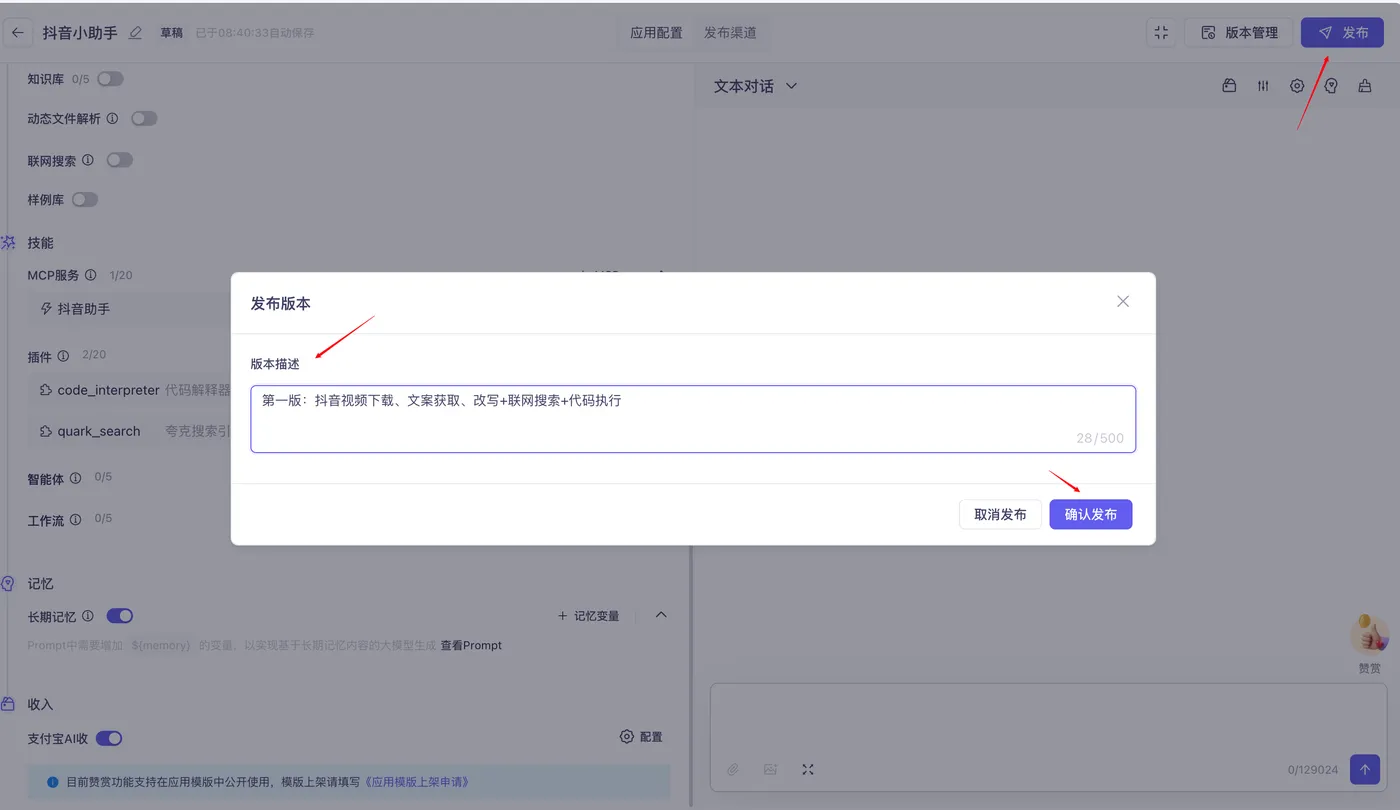Image resolution: width=1400 pixels, height=810 pixels.
Task: Click the info icon beside 插件
Action: pyautogui.click(x=63, y=356)
